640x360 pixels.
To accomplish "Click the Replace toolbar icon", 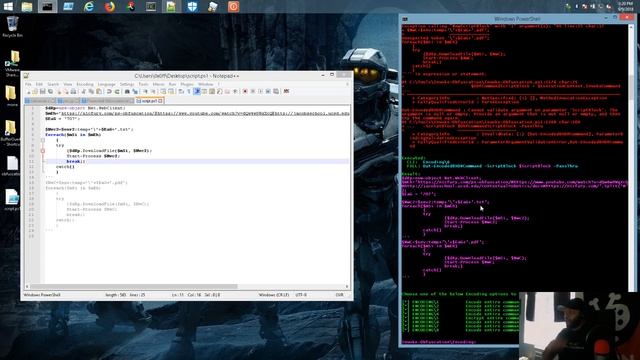I will (x=135, y=91).
